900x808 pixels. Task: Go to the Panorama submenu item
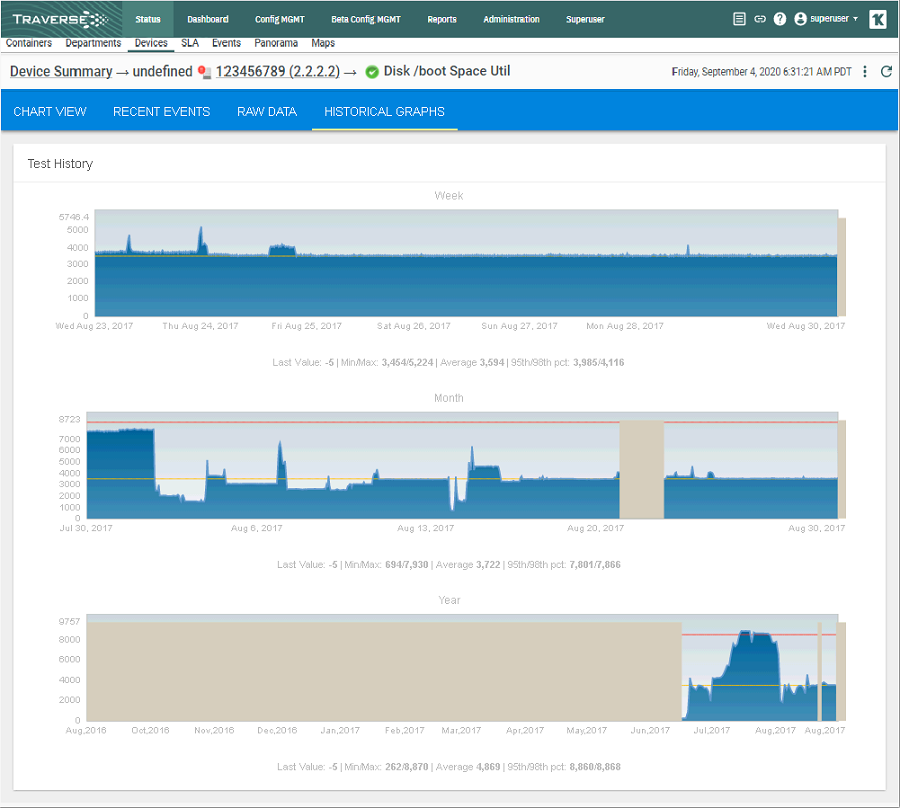[276, 43]
